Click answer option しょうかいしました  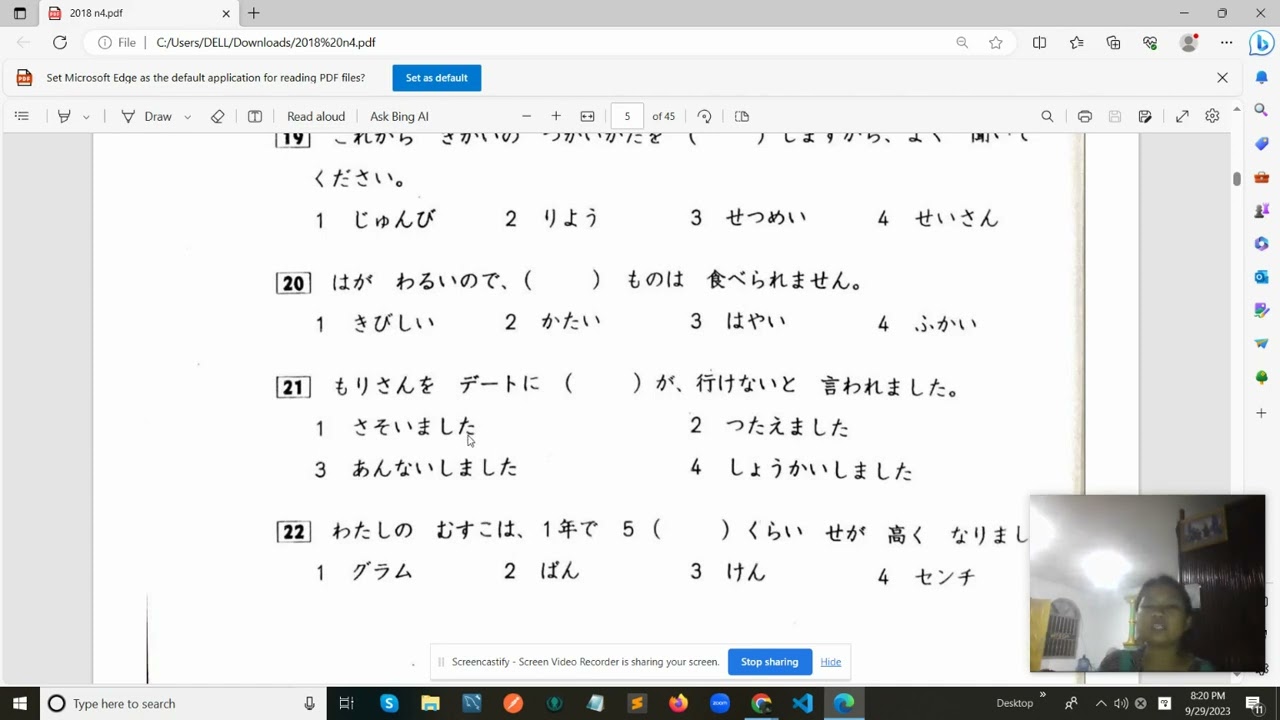(x=819, y=469)
